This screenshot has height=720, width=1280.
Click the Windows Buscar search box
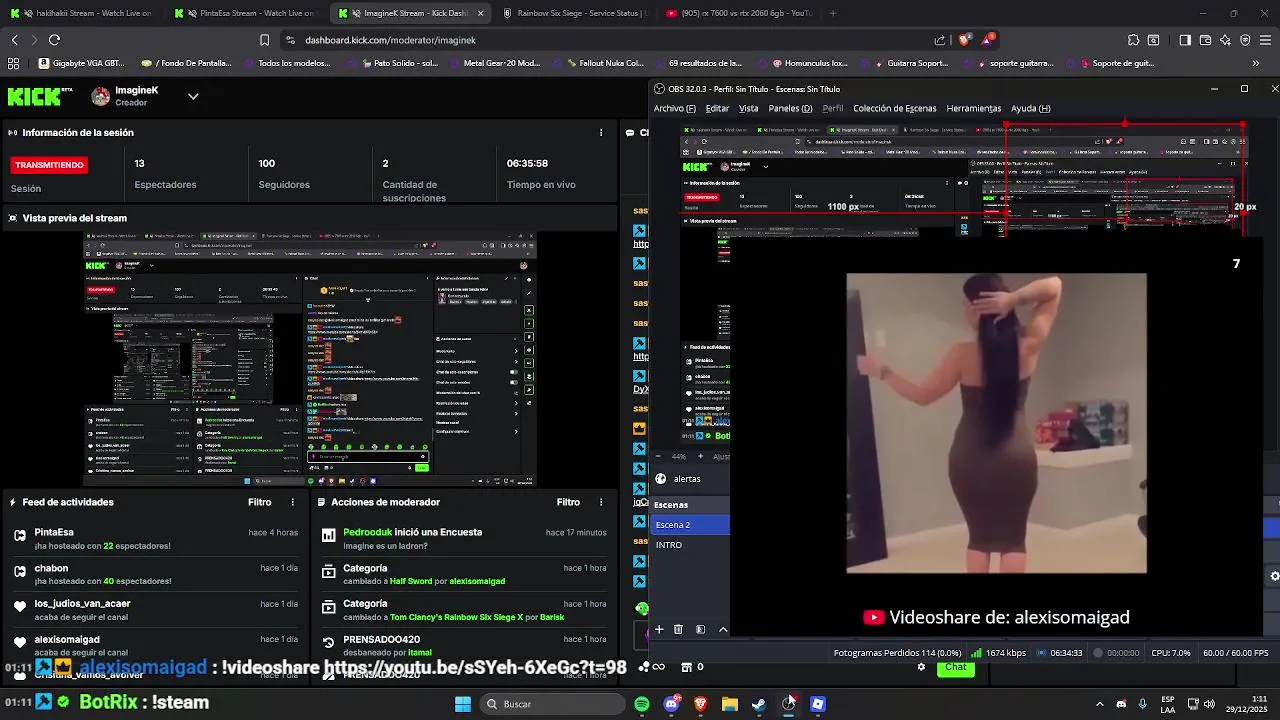(552, 704)
